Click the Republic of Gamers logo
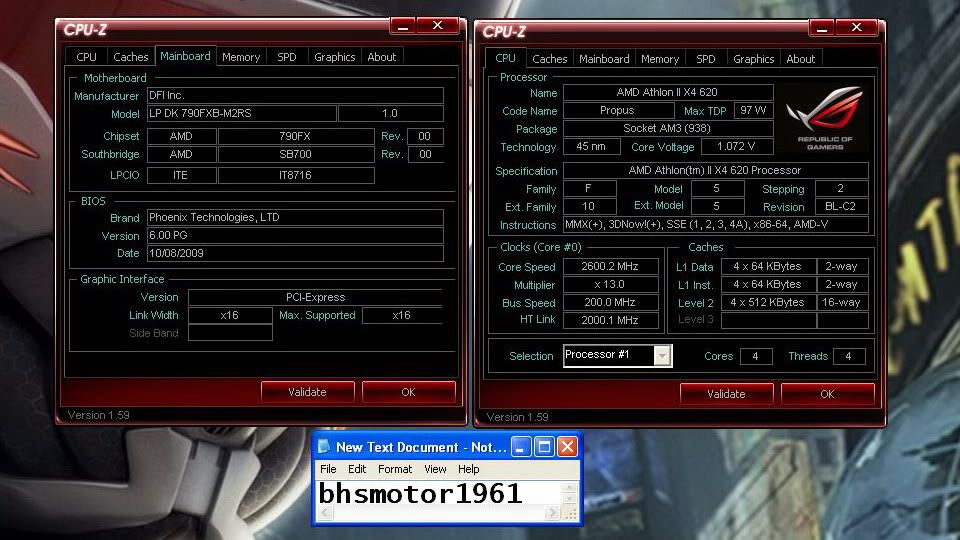Image resolution: width=960 pixels, height=540 pixels. pyautogui.click(x=824, y=118)
